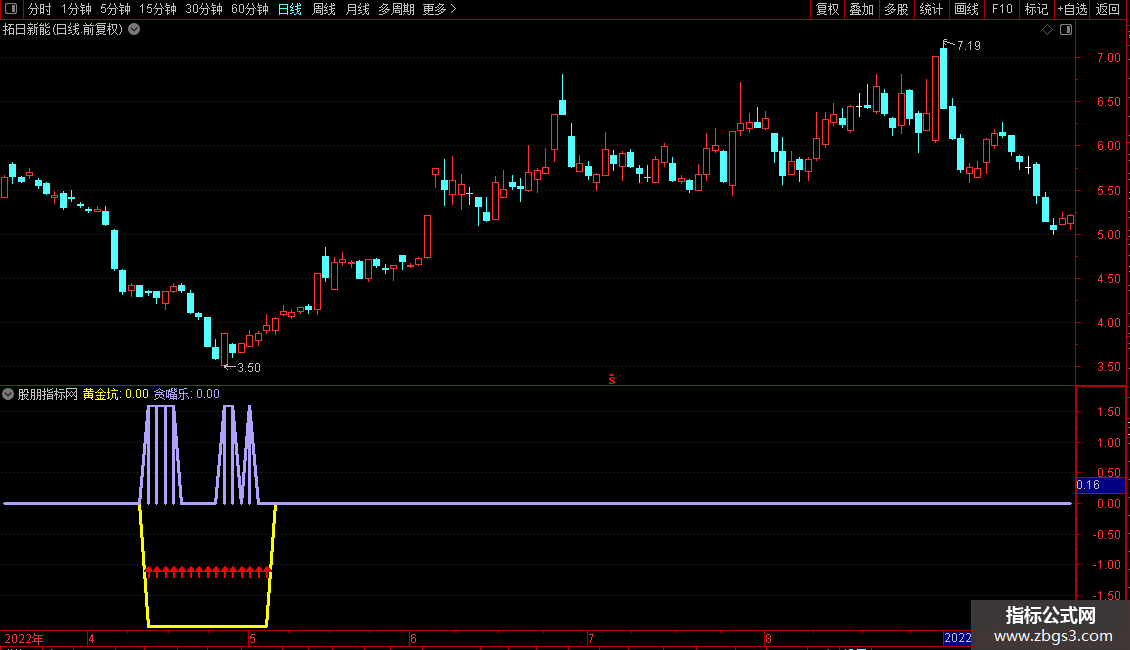Click the 7.00 price axis label

(x=1108, y=58)
